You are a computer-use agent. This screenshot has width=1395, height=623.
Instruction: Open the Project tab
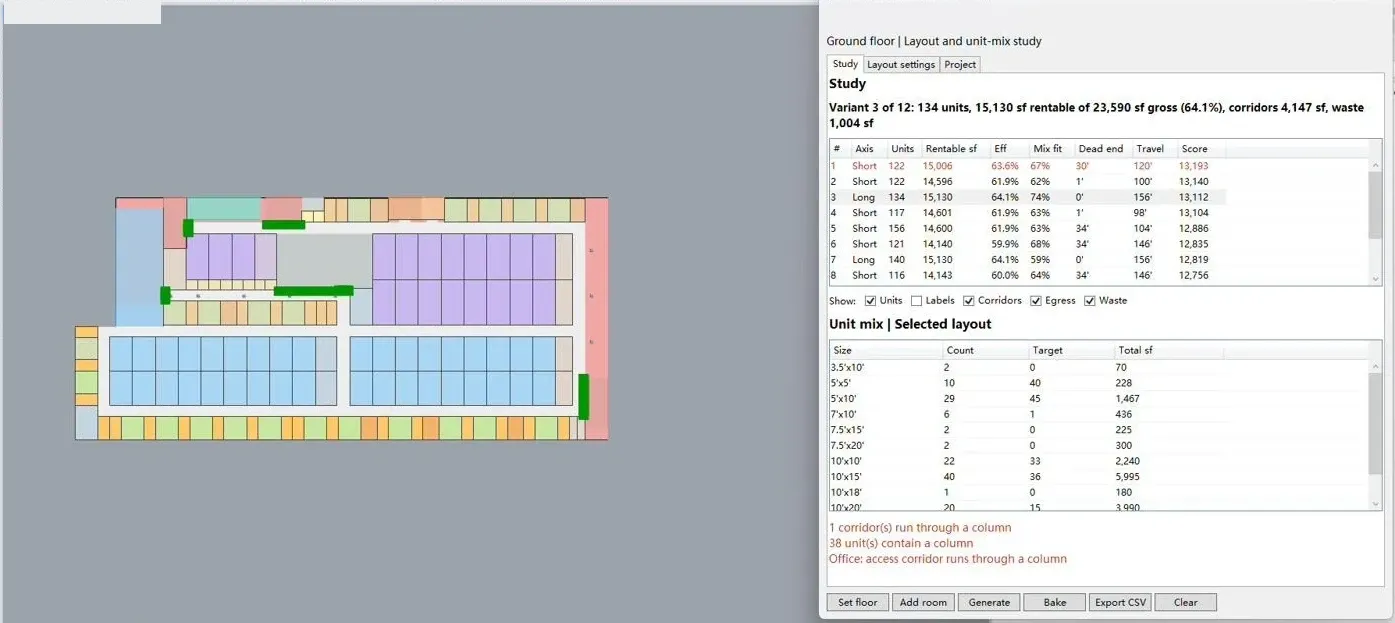(x=960, y=65)
